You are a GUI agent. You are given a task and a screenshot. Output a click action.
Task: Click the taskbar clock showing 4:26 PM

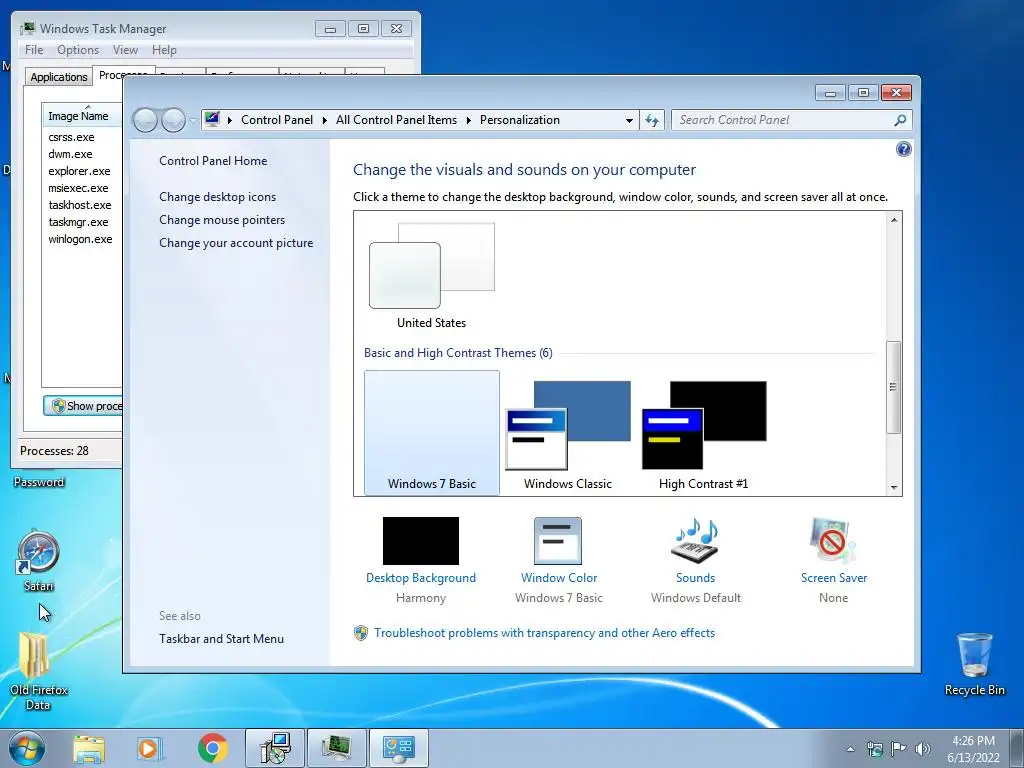(973, 749)
